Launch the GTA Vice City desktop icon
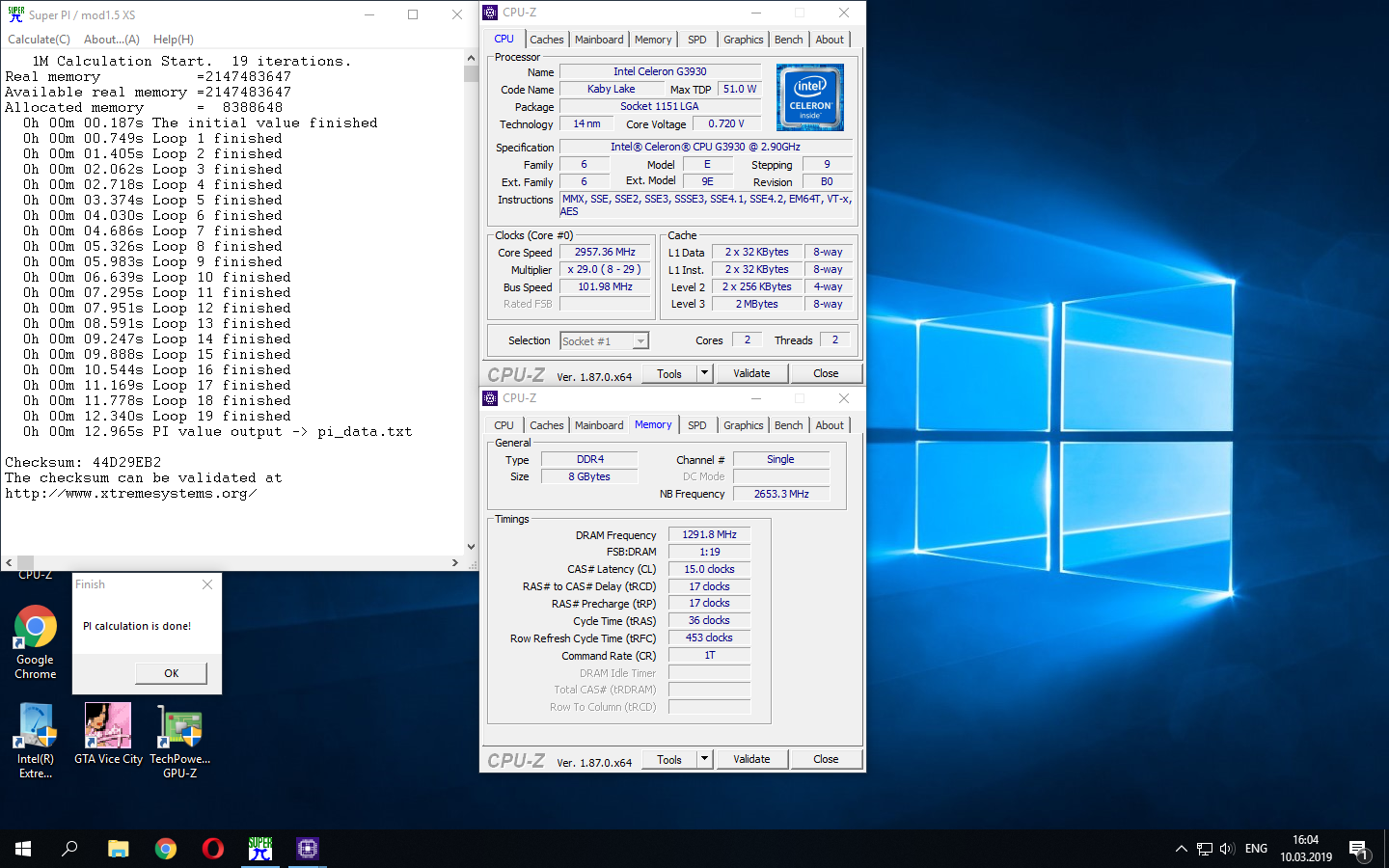Viewport: 1389px width, 868px height. pos(108,734)
